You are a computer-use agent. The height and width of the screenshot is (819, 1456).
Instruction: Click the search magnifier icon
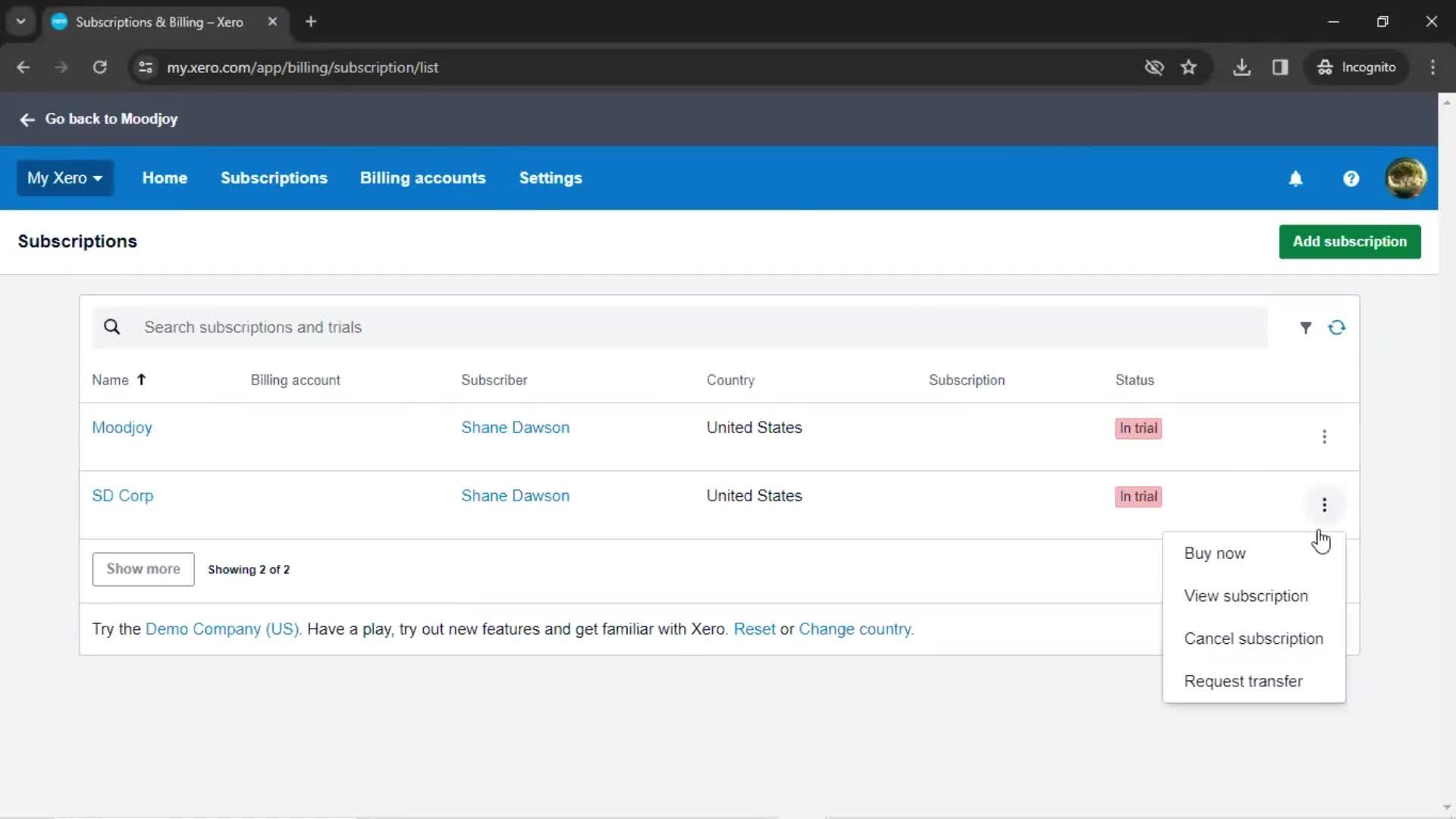coord(112,328)
